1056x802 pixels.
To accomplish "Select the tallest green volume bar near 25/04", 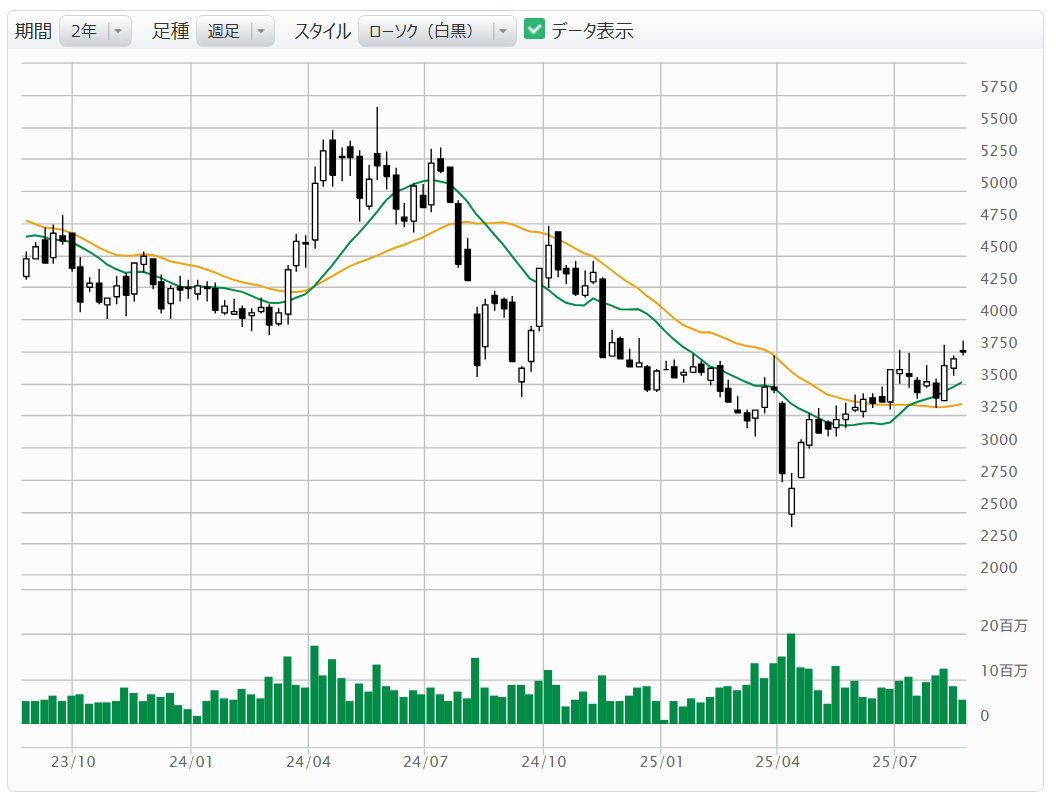I will point(791,678).
